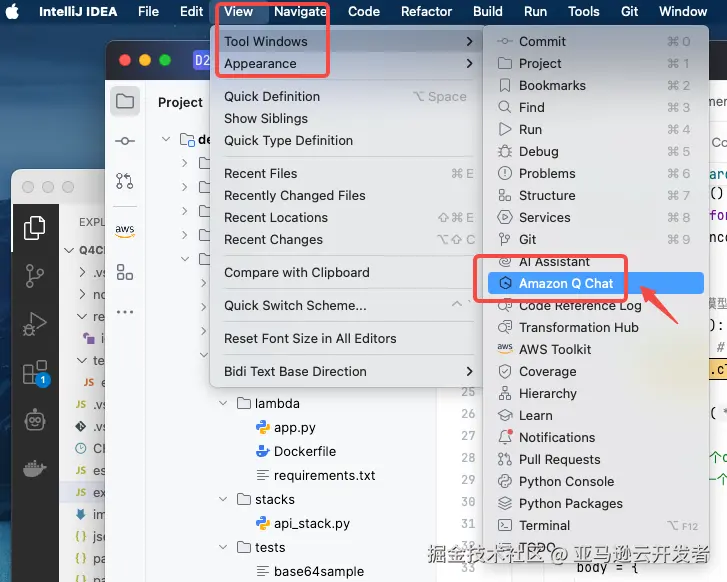
Task: Select Reset Font Size in All Editors
Action: pyautogui.click(x=345, y=339)
